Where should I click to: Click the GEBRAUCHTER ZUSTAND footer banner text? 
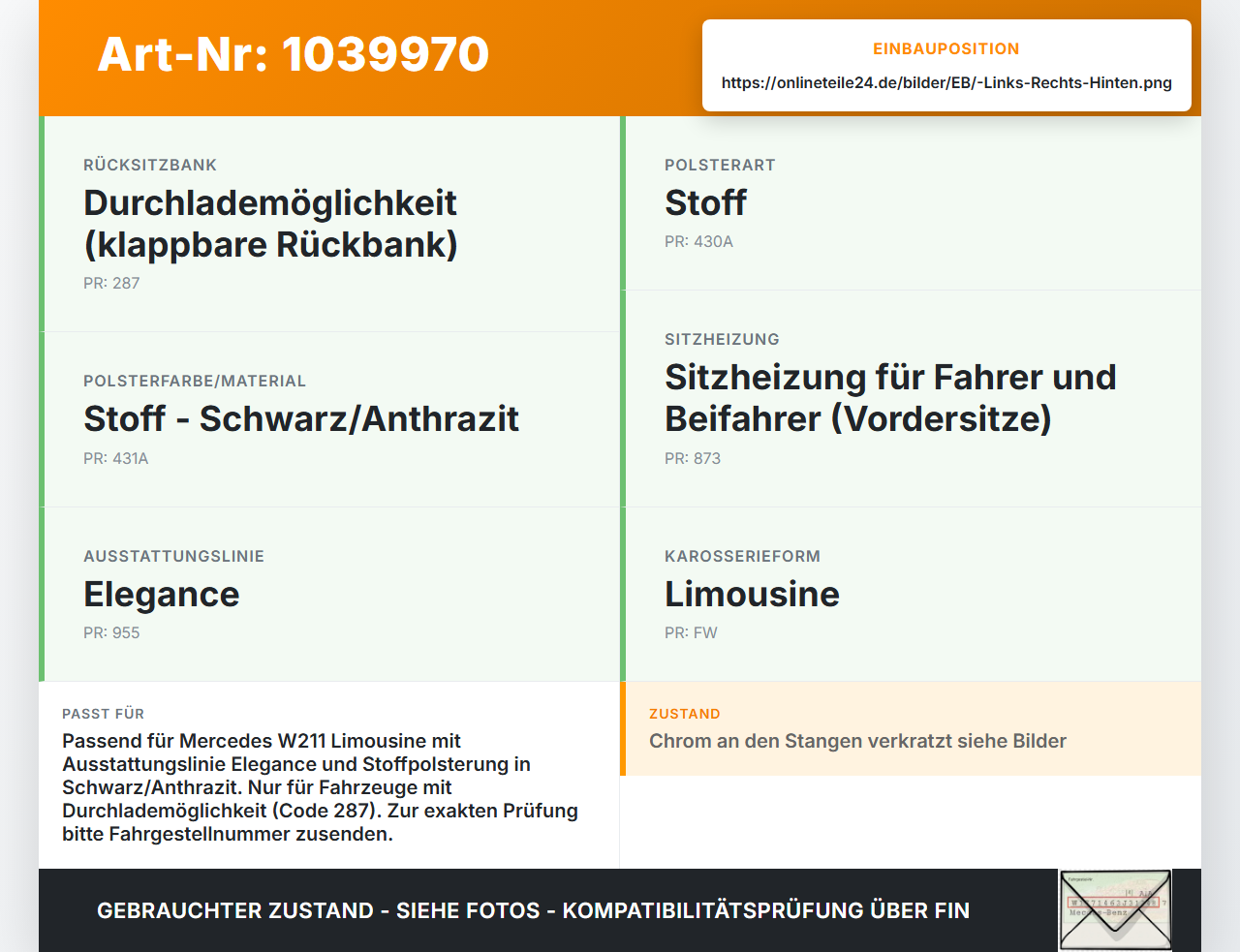[533, 910]
